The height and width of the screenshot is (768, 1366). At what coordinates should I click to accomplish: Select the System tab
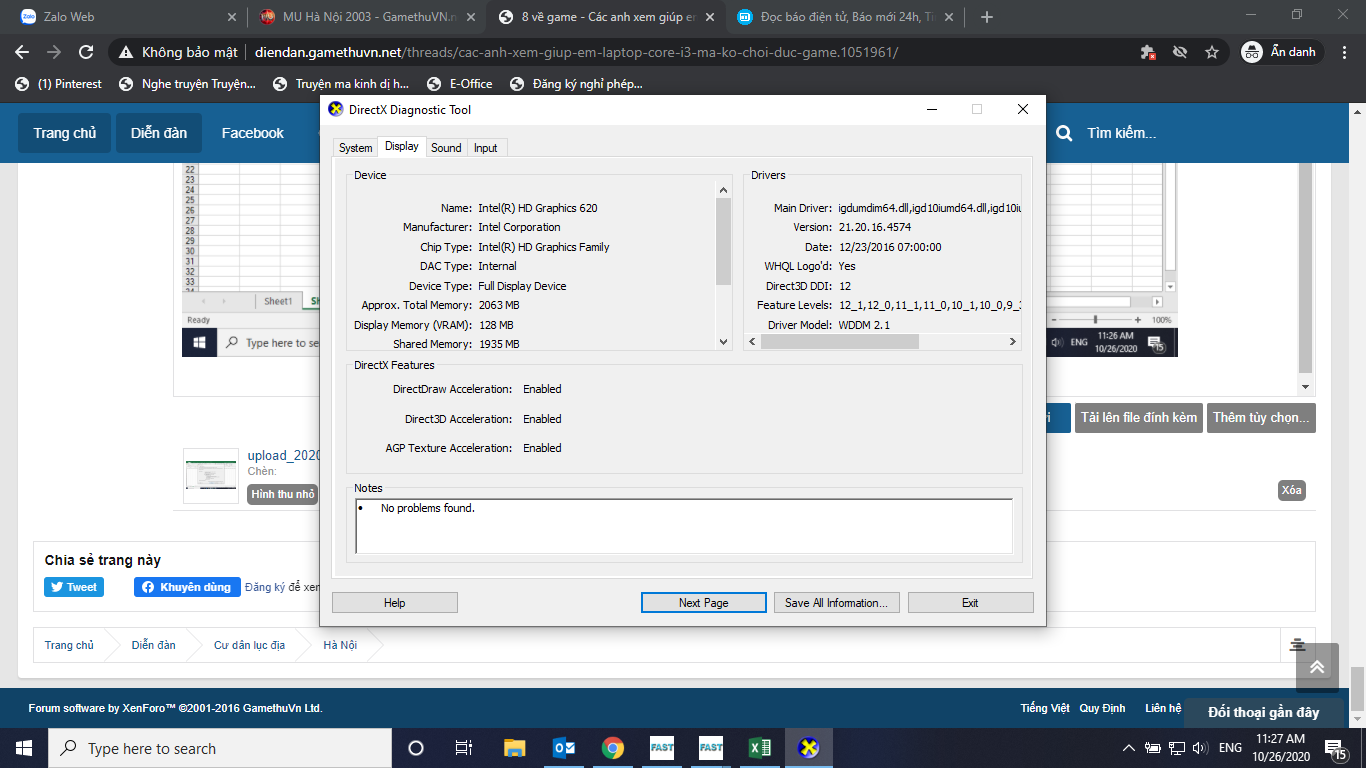click(x=355, y=148)
